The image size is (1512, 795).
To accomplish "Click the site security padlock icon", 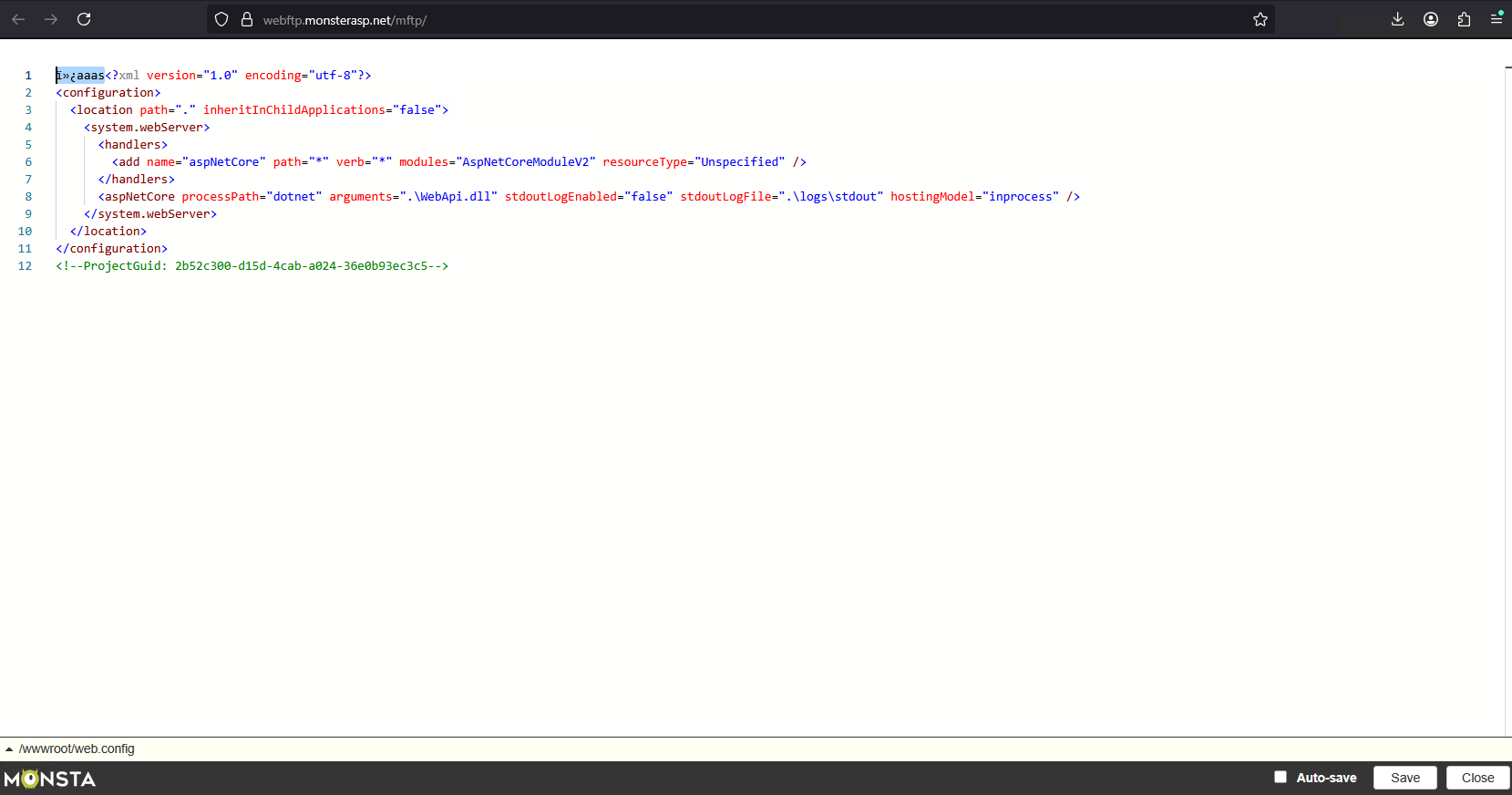I will click(x=246, y=19).
